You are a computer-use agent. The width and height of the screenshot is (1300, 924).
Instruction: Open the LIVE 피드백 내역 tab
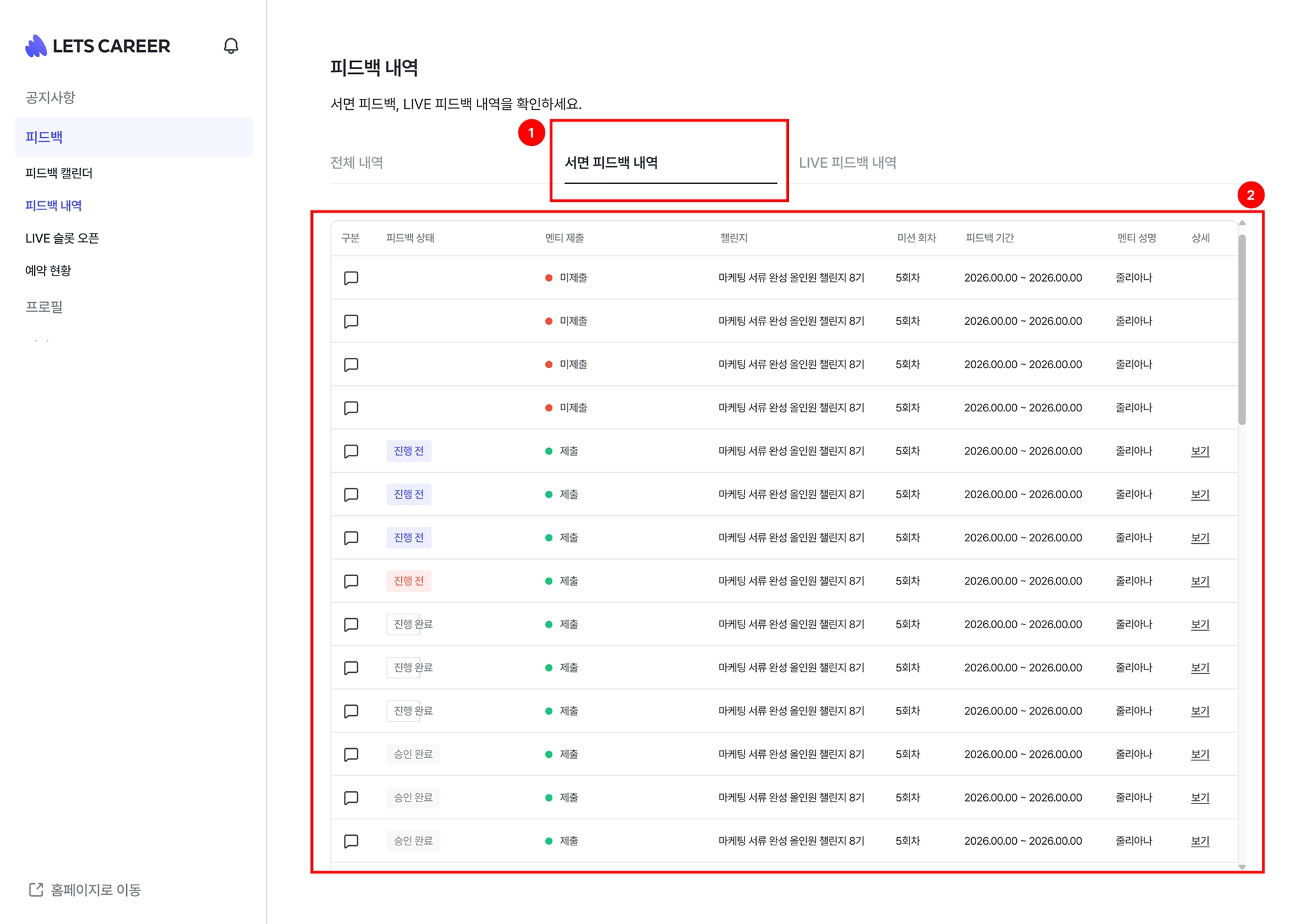pyautogui.click(x=847, y=162)
